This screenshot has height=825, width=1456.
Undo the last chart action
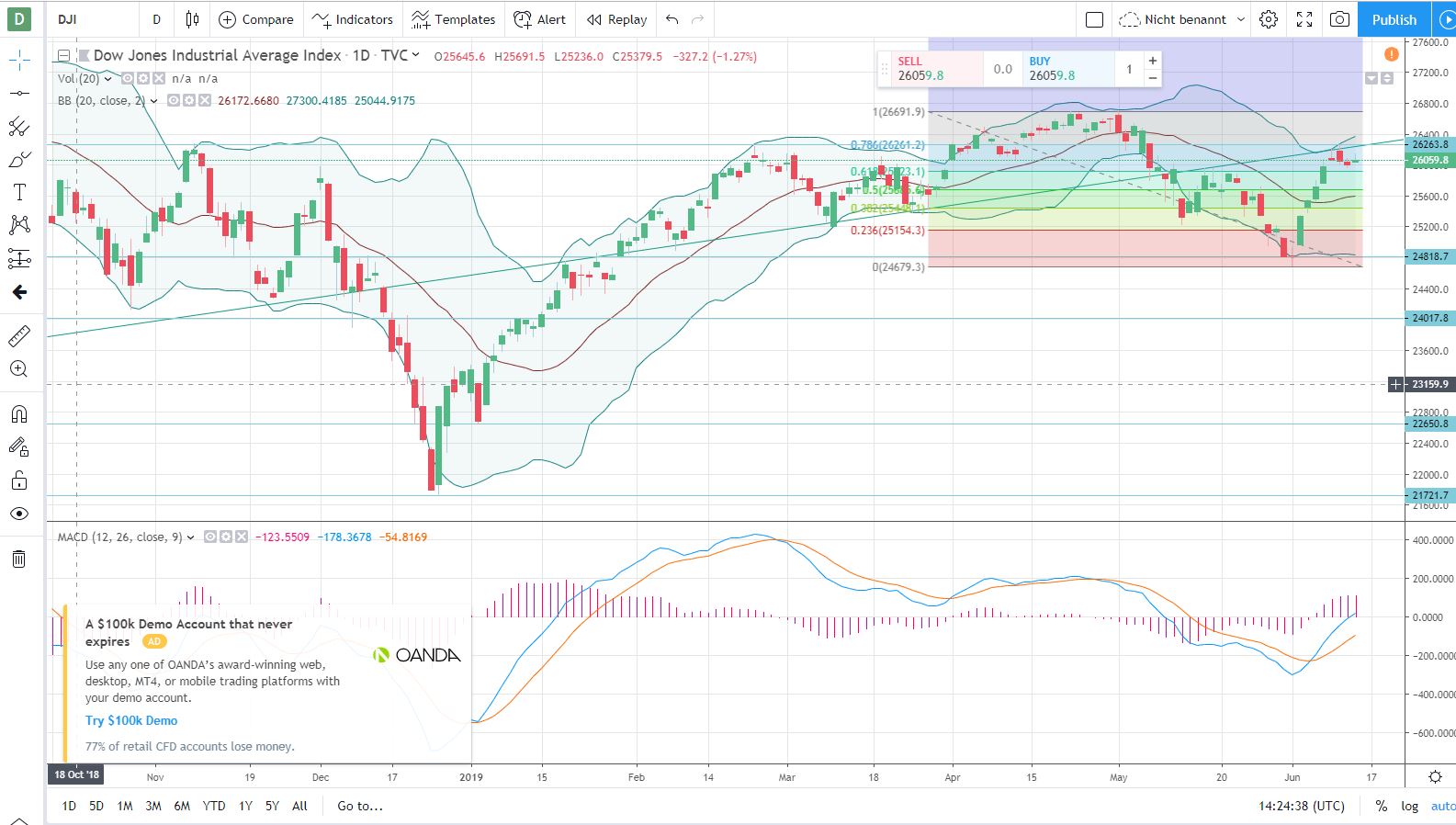[672, 19]
